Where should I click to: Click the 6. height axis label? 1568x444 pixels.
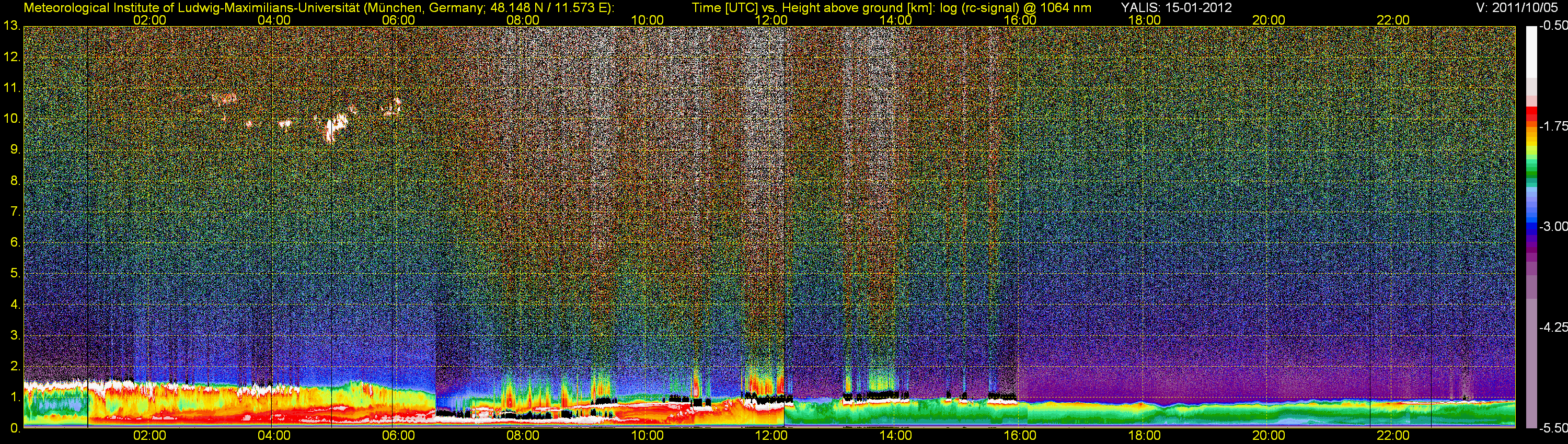coord(15,242)
